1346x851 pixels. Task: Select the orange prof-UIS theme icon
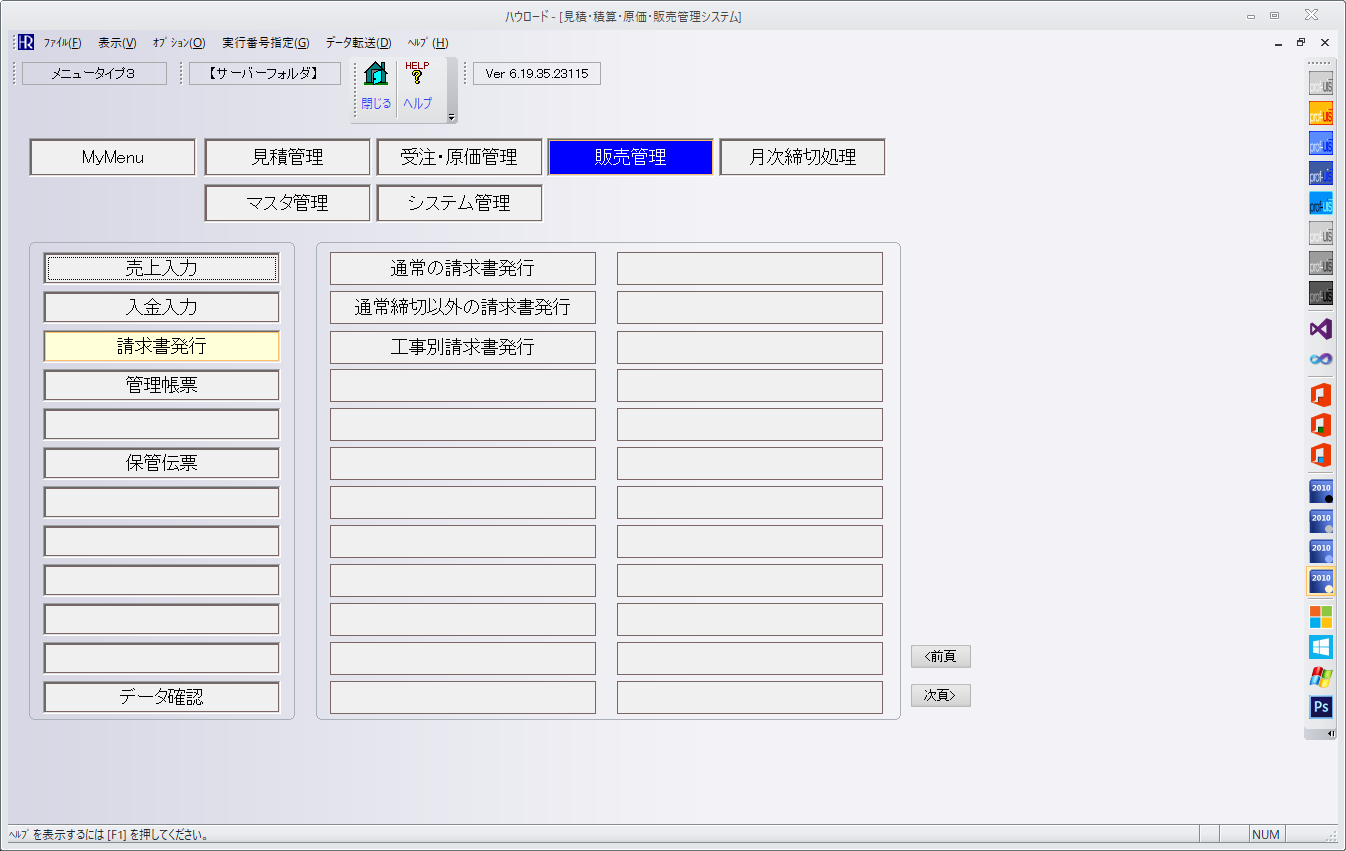pos(1321,114)
